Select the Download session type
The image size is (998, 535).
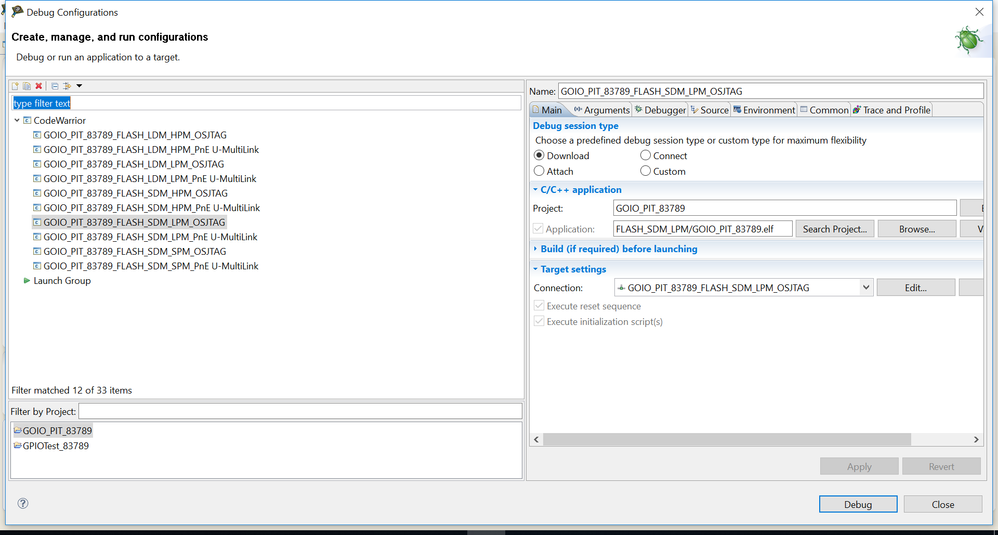coord(539,155)
